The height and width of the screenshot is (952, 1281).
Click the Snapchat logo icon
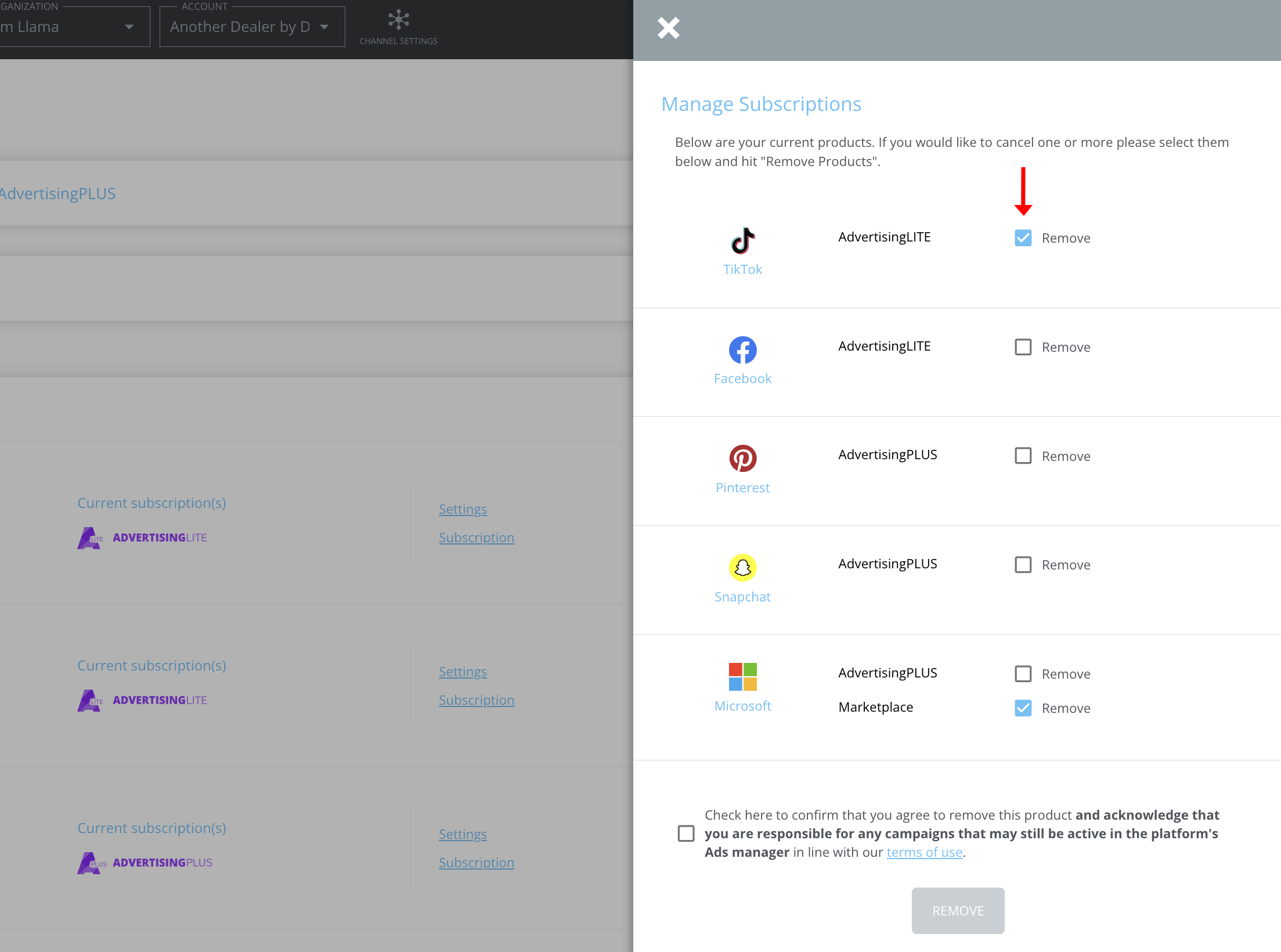coord(742,568)
